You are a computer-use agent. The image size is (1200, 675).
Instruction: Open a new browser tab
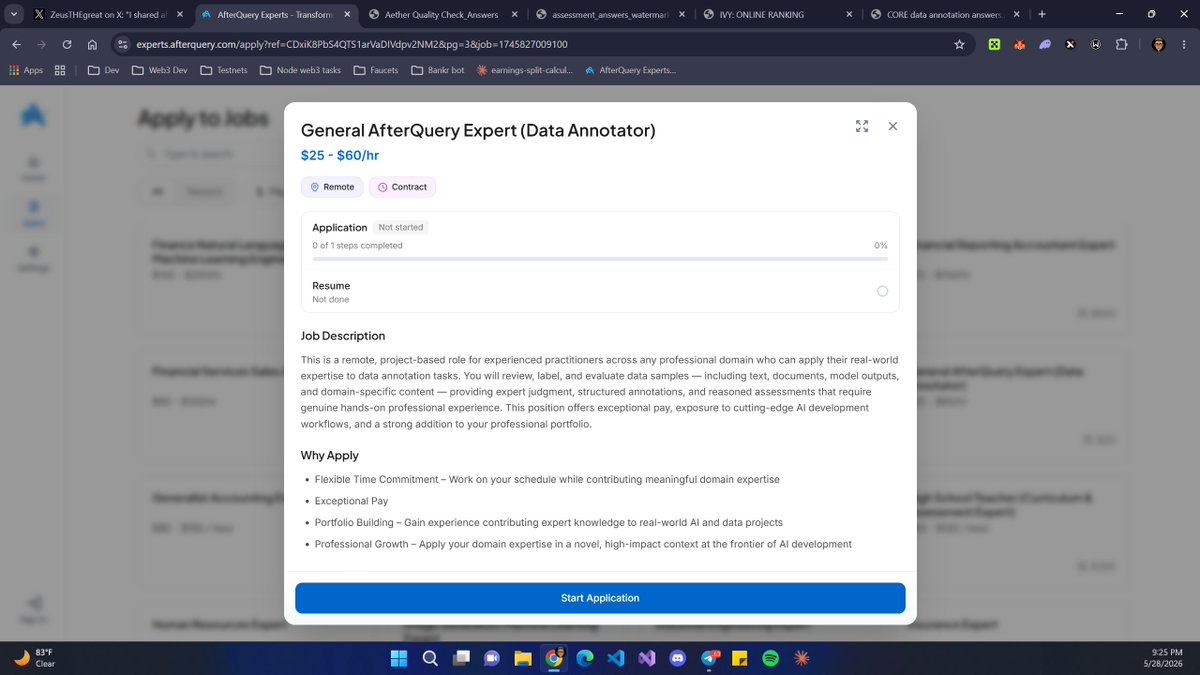coord(1041,15)
